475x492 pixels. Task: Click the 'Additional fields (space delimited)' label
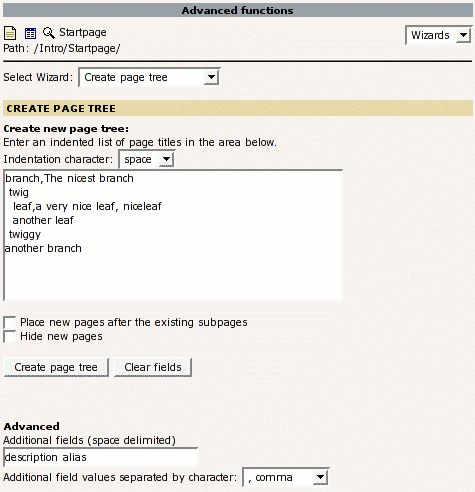[89, 440]
